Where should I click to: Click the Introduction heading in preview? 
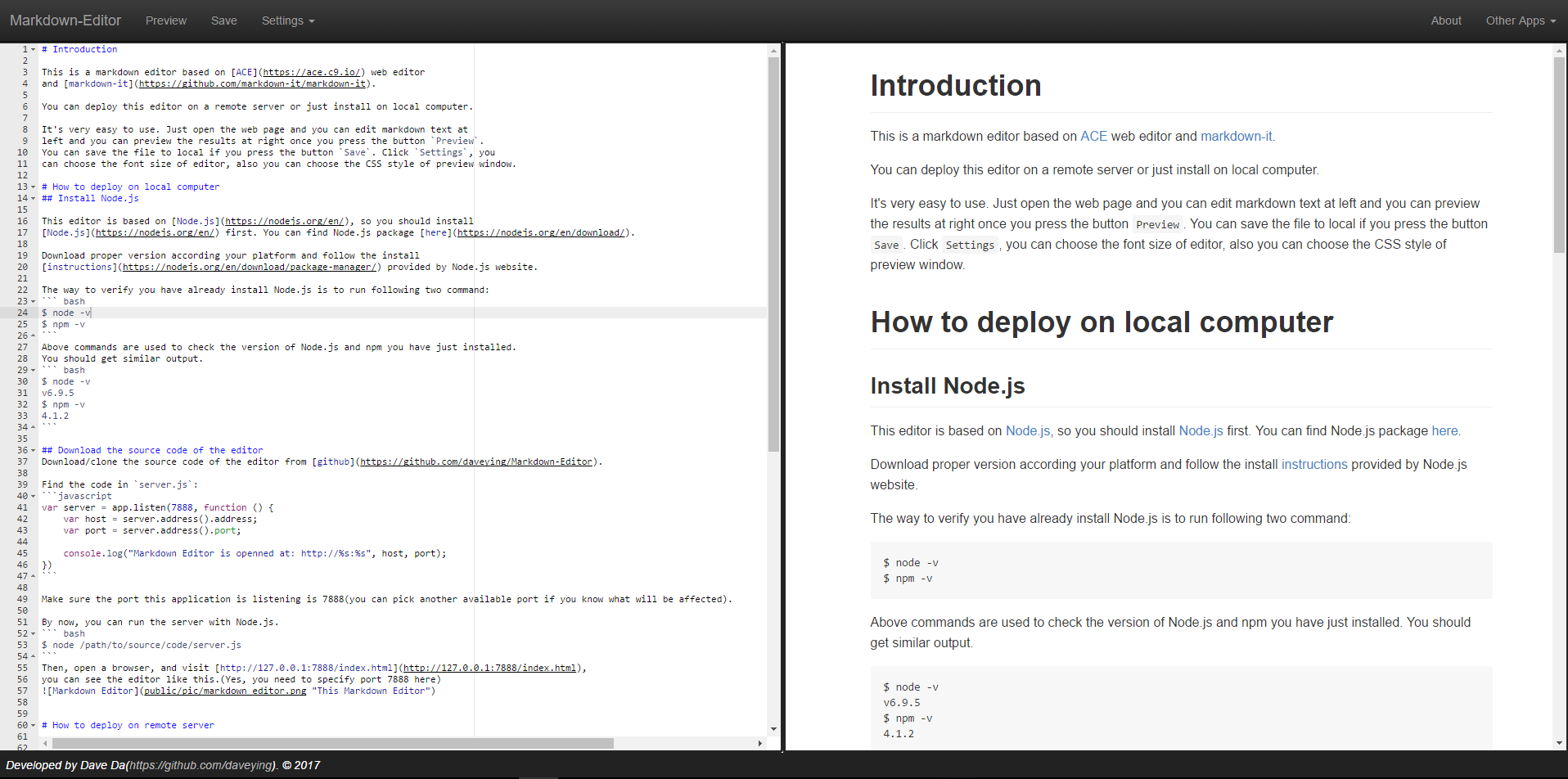(x=956, y=85)
